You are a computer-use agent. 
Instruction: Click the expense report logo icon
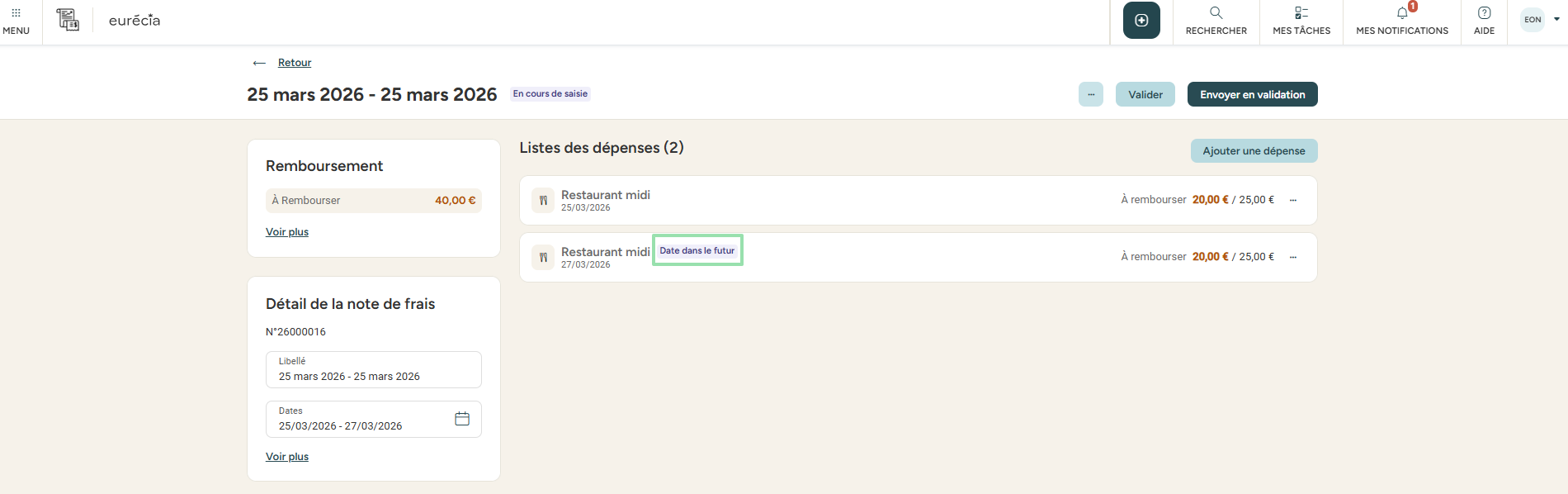tap(68, 20)
